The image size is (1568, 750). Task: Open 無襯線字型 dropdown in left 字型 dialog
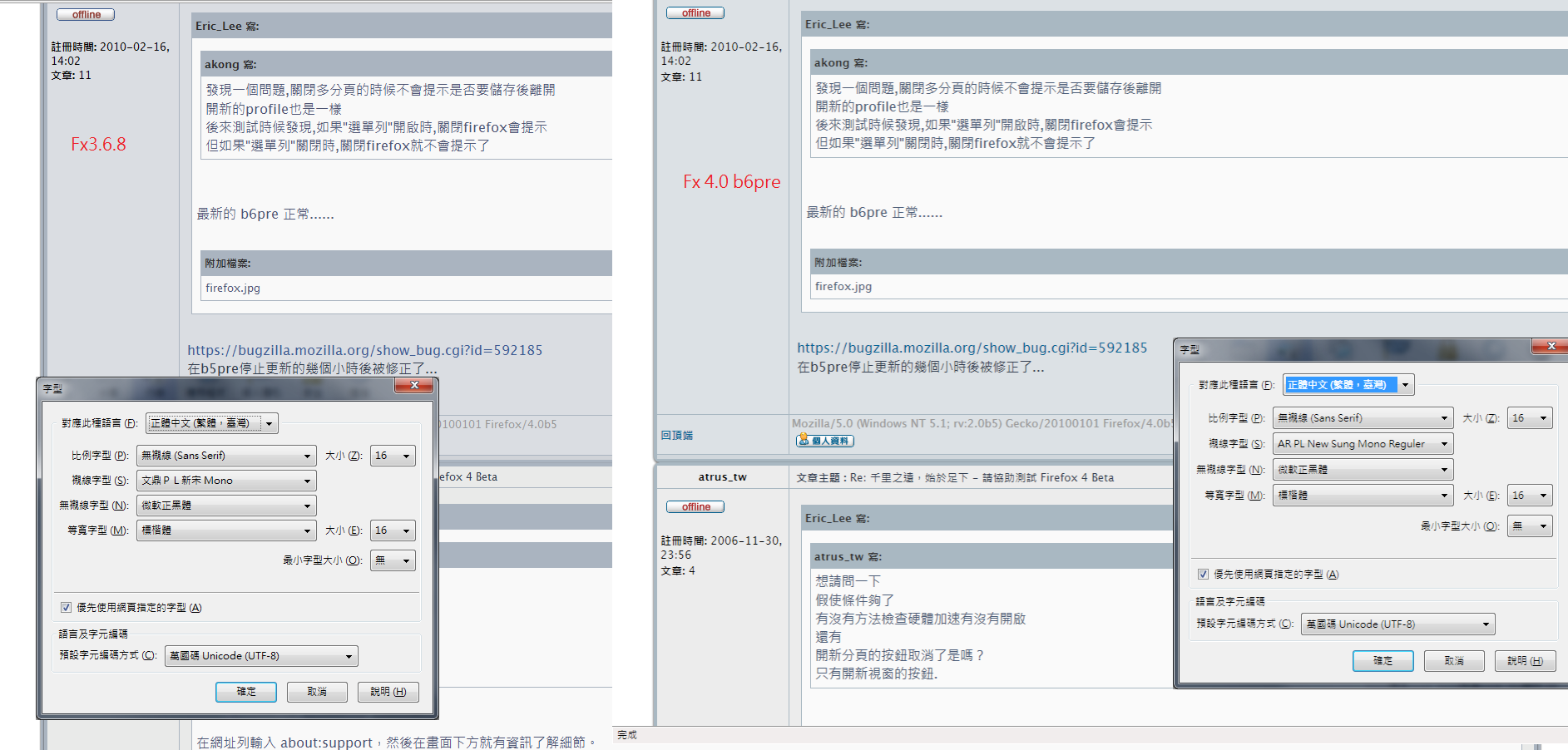click(x=226, y=506)
